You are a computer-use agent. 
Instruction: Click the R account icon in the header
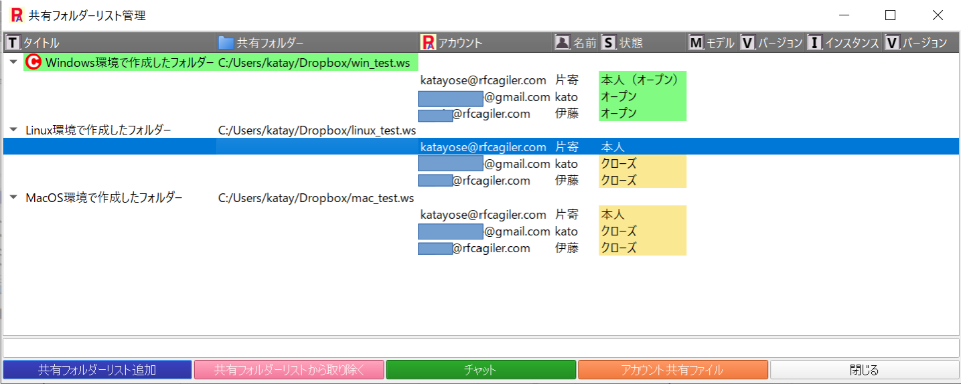(x=427, y=42)
